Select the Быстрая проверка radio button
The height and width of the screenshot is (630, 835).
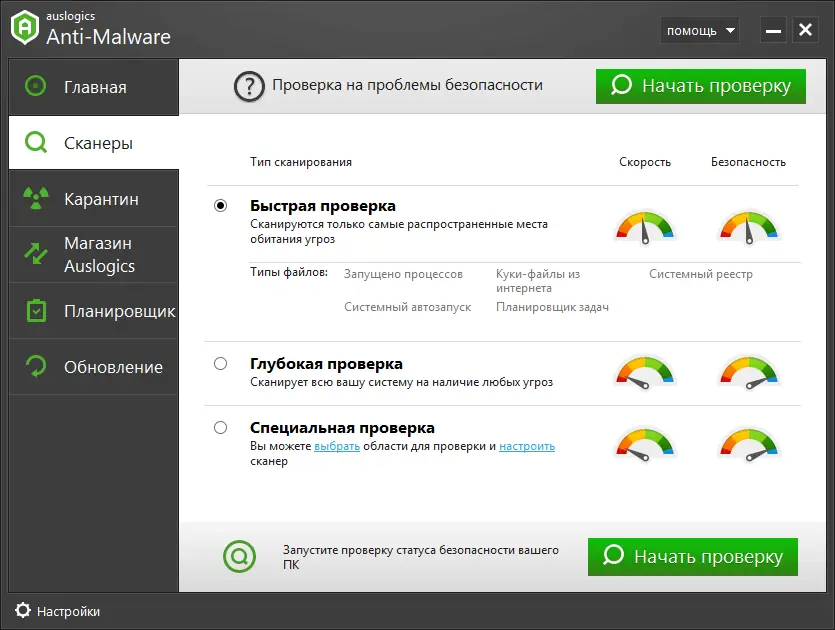coord(220,206)
